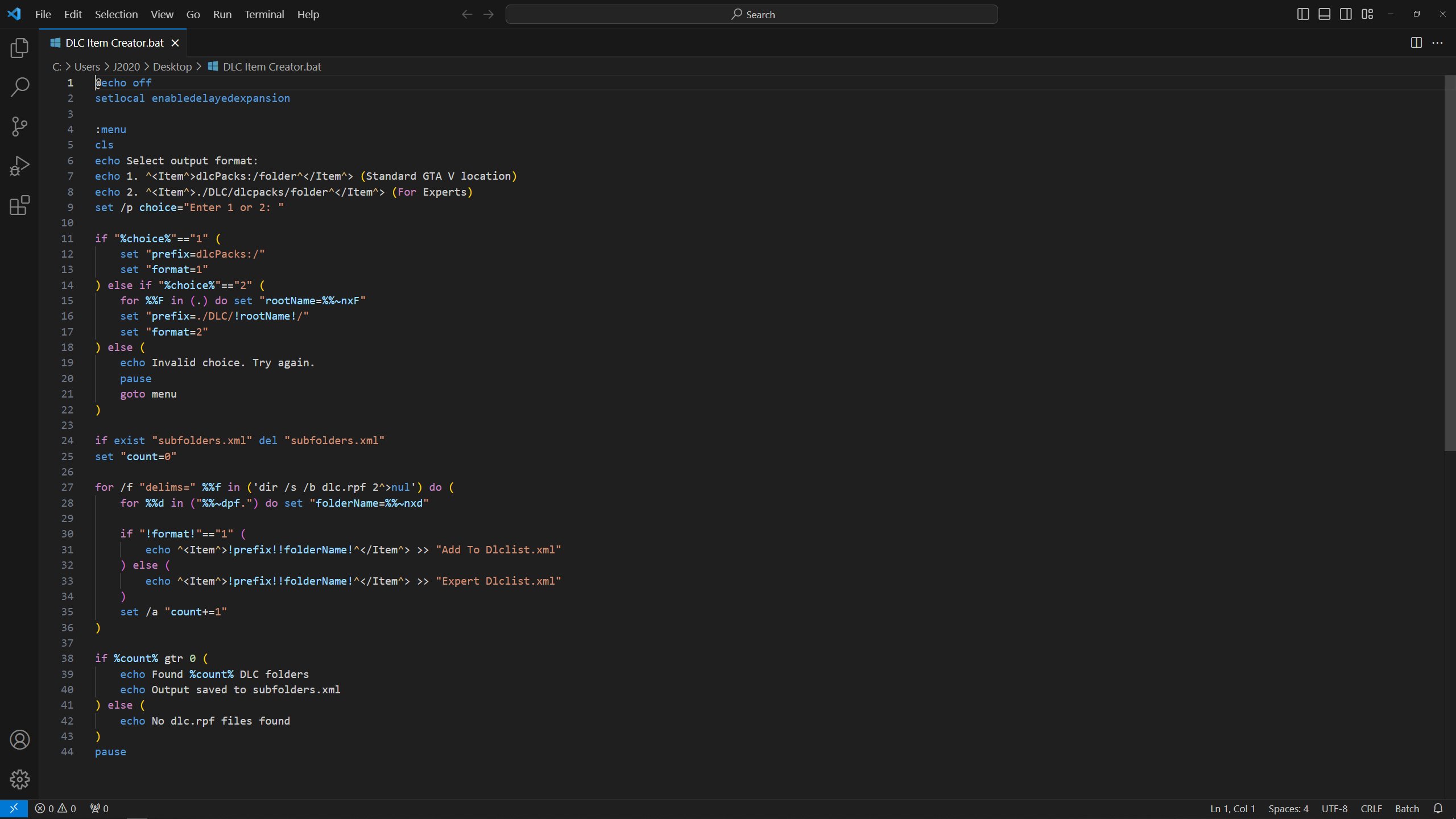This screenshot has height=819, width=1456.
Task: Click line number 27 in the gutter
Action: [67, 487]
